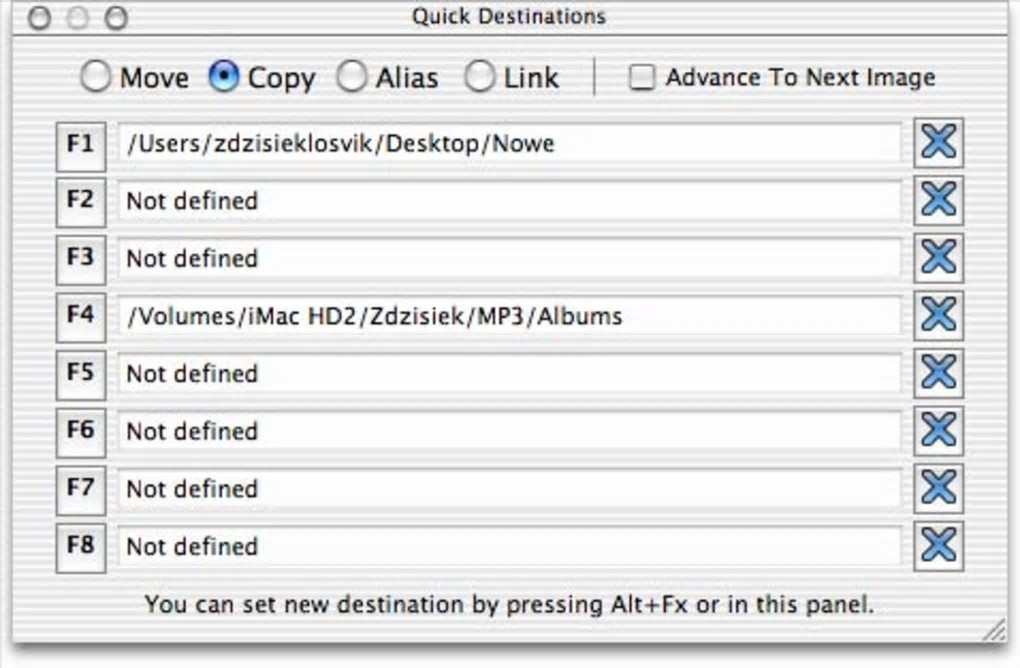Enable Advance To Next Image checkbox
This screenshot has height=668, width=1020.
[641, 78]
